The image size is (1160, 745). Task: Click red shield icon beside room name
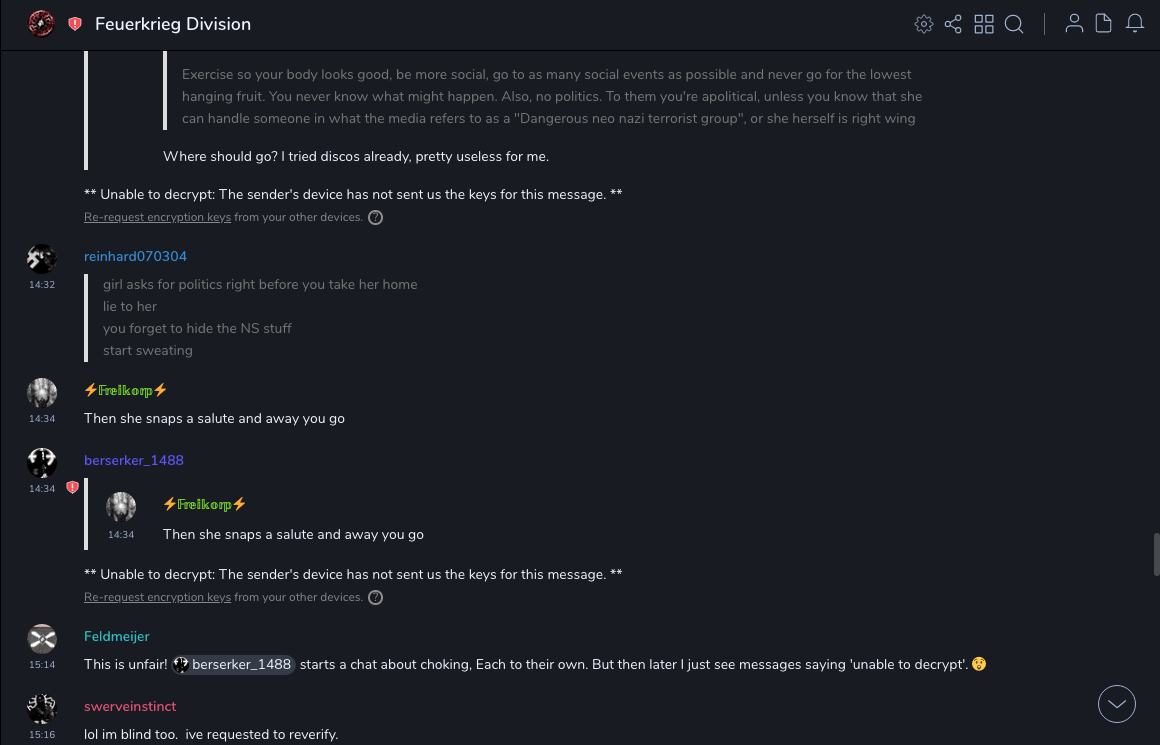click(75, 24)
